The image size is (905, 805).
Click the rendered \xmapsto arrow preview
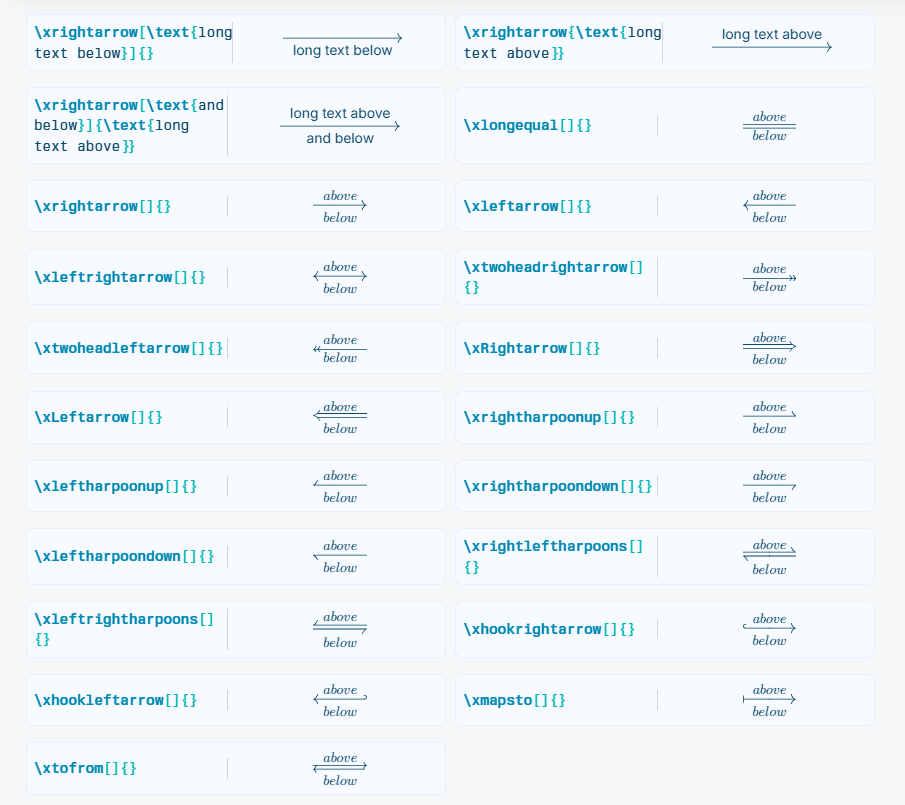click(769, 700)
